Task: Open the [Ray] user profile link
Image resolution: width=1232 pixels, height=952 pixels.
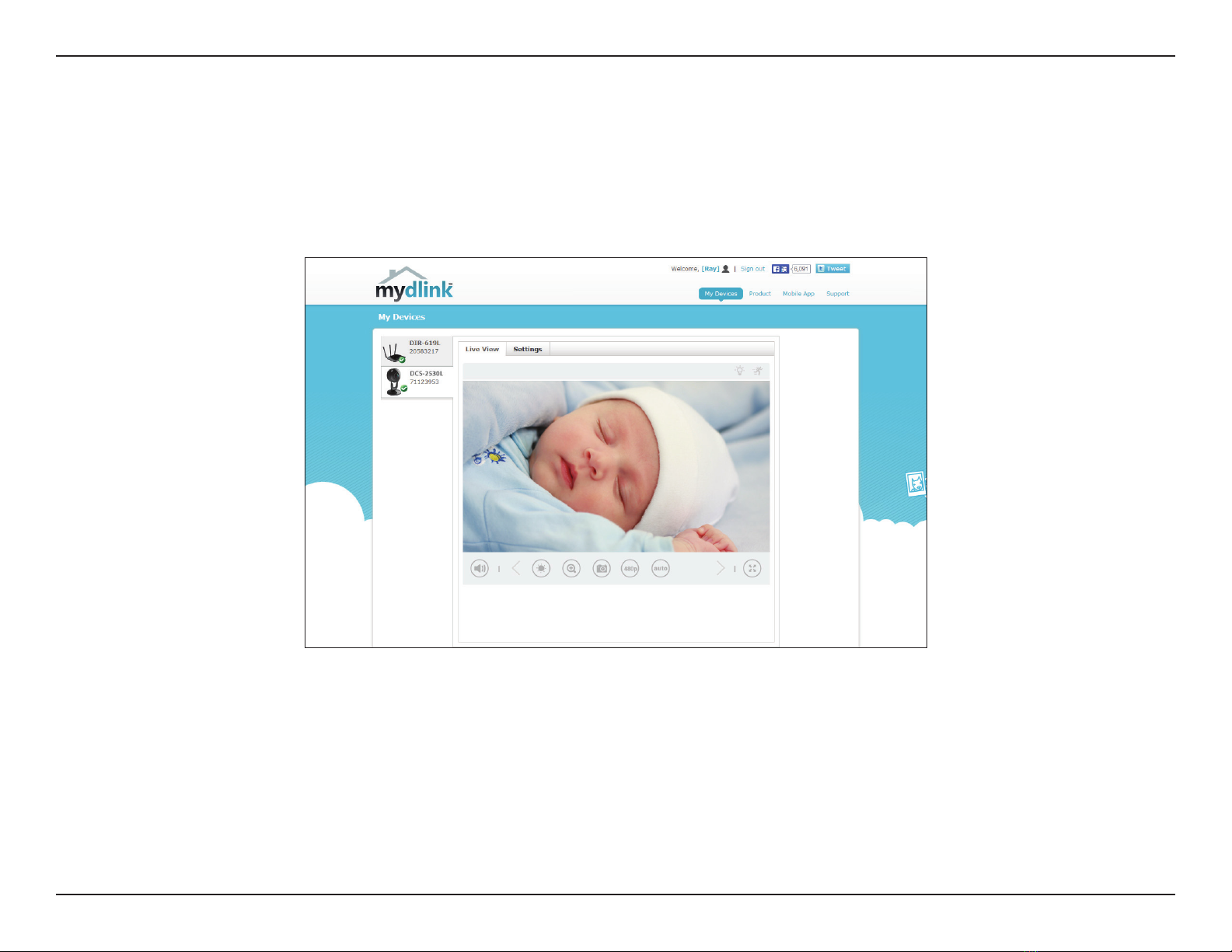Action: click(x=710, y=269)
